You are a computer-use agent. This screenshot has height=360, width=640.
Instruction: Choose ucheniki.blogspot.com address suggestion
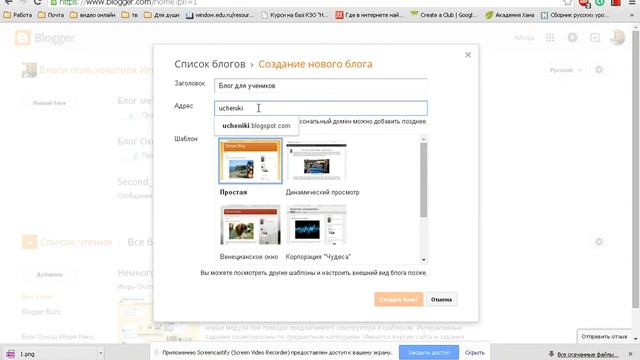pos(256,126)
